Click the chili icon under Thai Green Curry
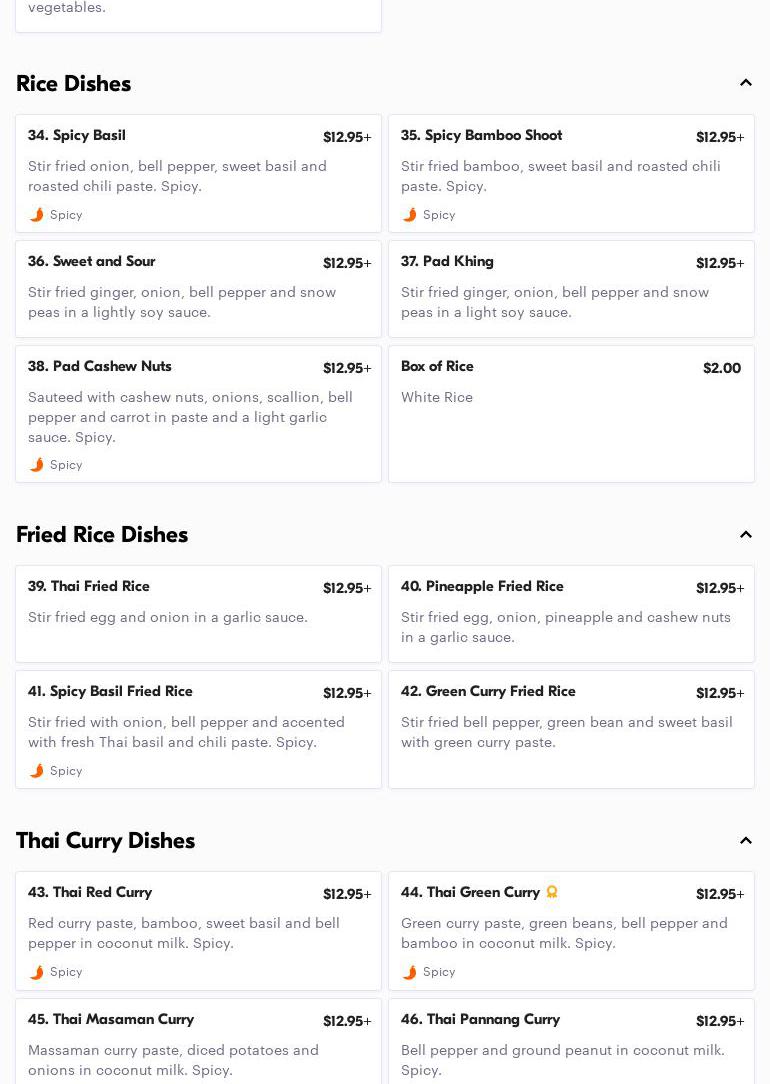Screen dimensions: 770x1084 point(410,972)
